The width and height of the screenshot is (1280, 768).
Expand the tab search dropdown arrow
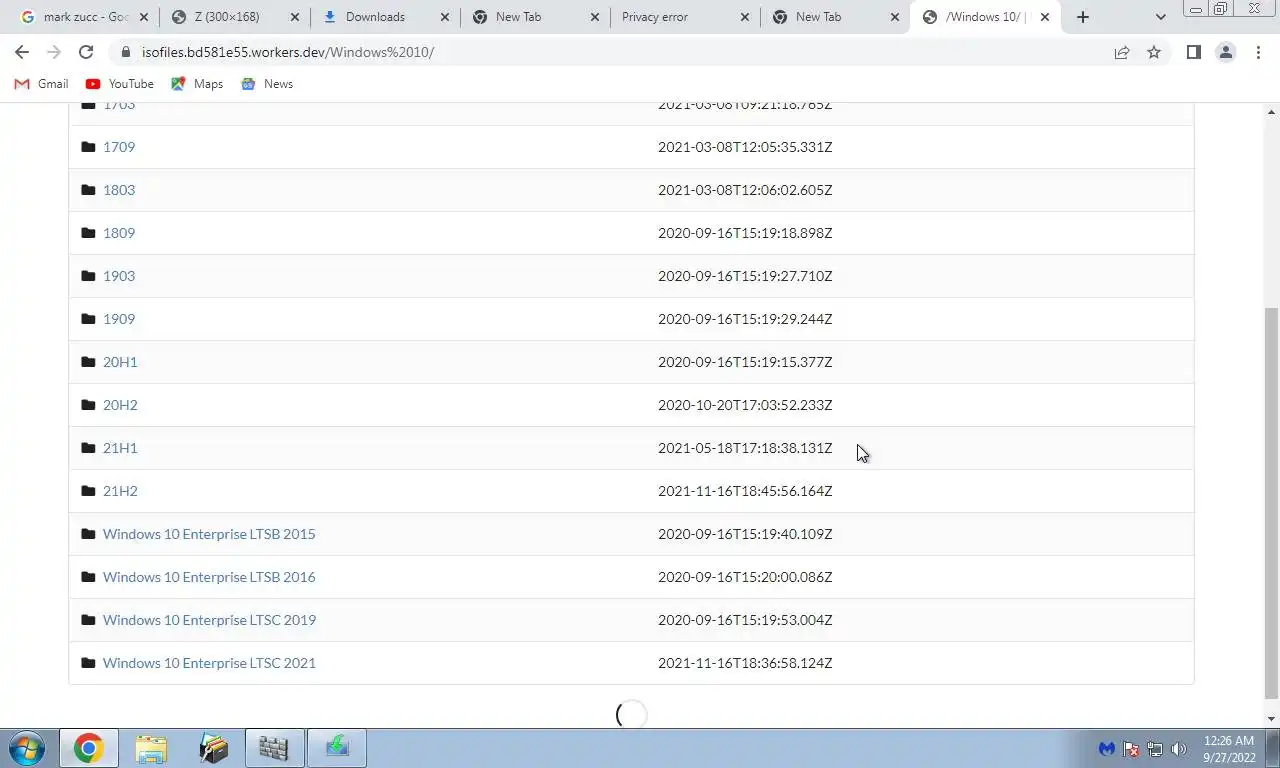pos(1160,17)
